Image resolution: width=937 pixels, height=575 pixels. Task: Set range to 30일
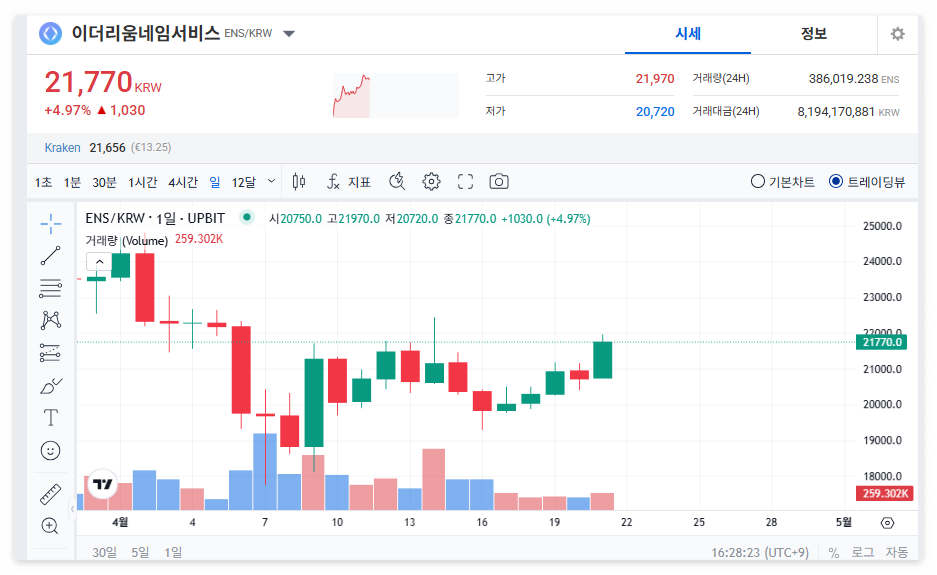coord(105,552)
